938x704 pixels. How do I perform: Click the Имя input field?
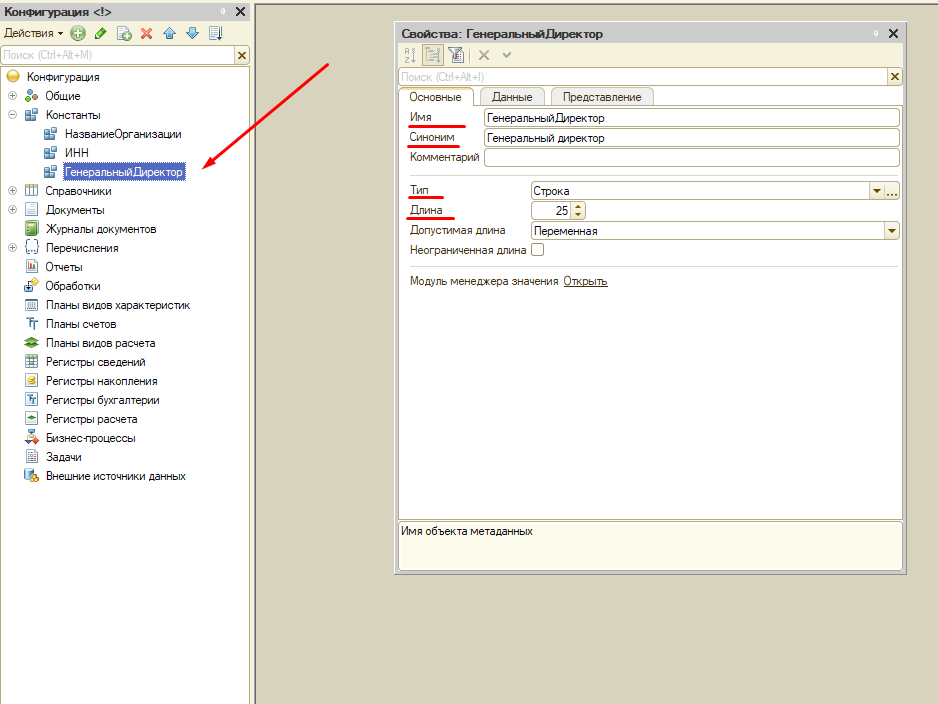pos(692,118)
